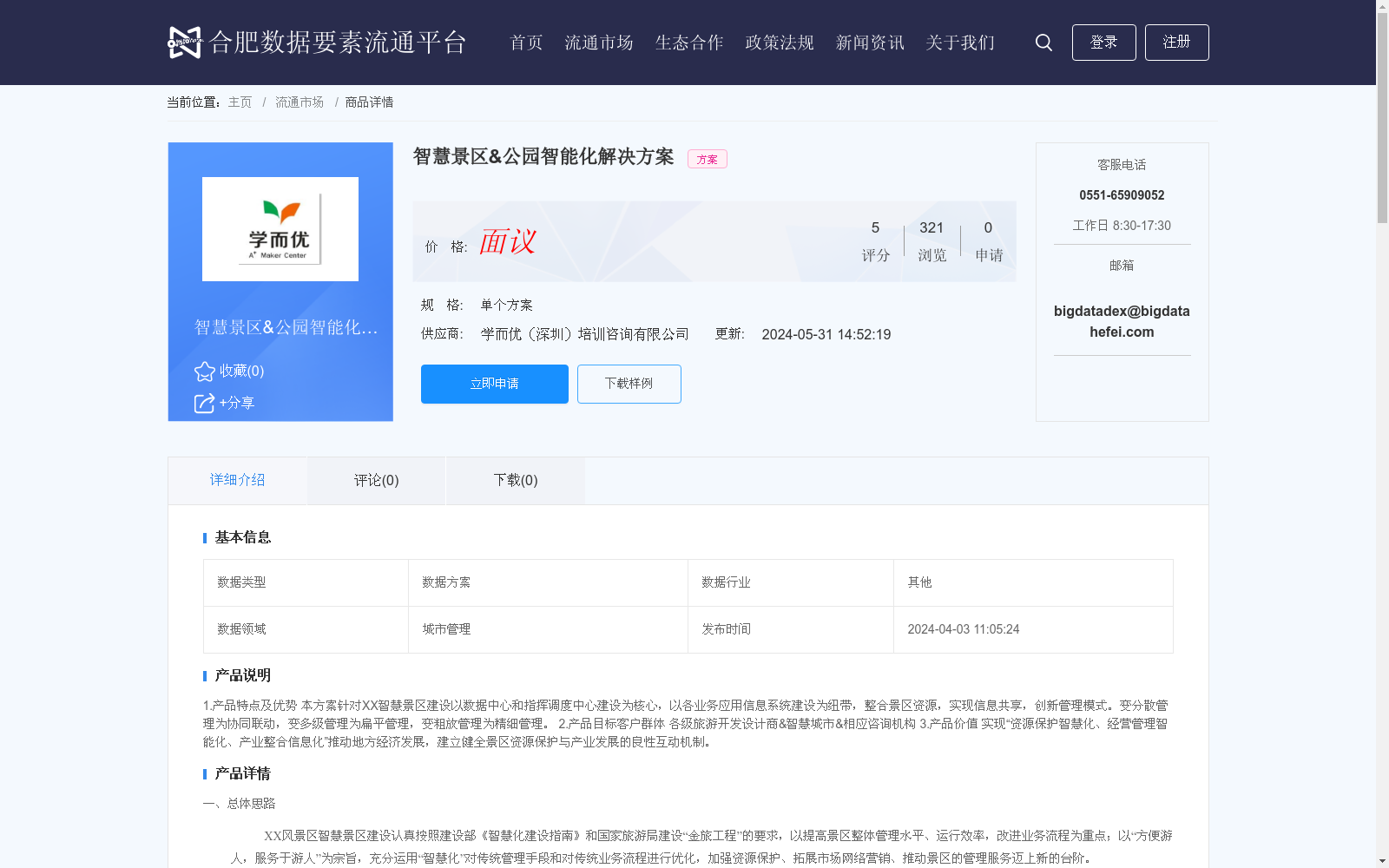1389x868 pixels.
Task: Open 政策法规 navigation item
Action: coord(780,43)
